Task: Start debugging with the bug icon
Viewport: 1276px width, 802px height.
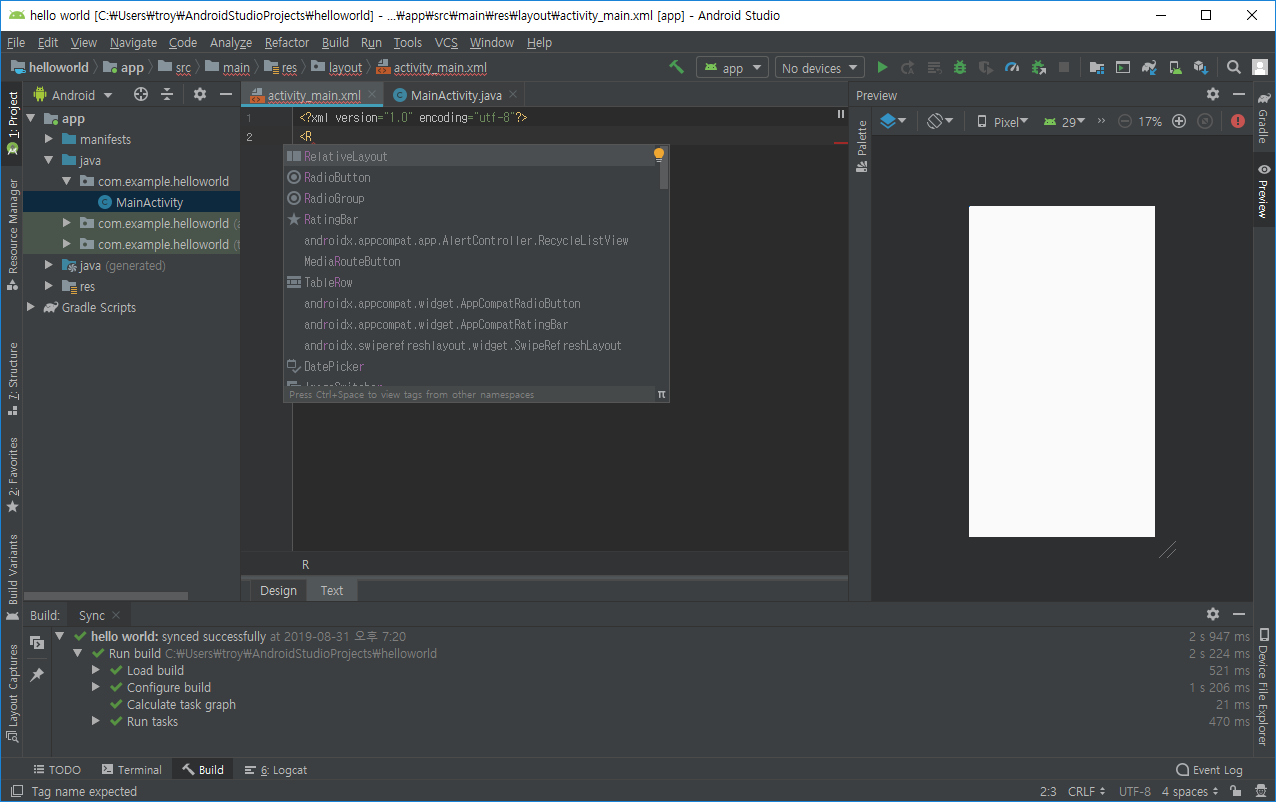Action: 960,67
